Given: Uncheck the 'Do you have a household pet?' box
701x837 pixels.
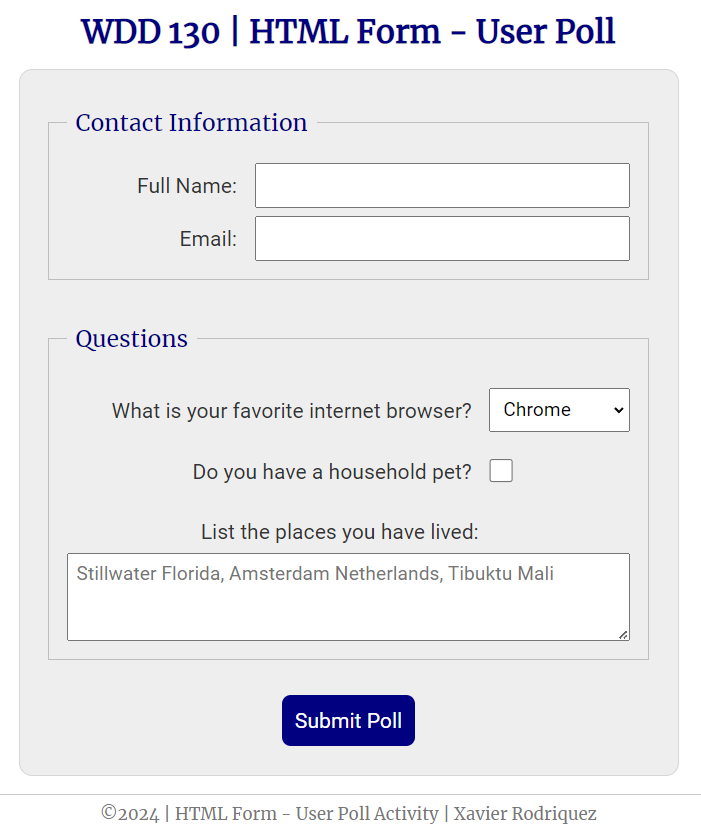Looking at the screenshot, I should point(500,470).
